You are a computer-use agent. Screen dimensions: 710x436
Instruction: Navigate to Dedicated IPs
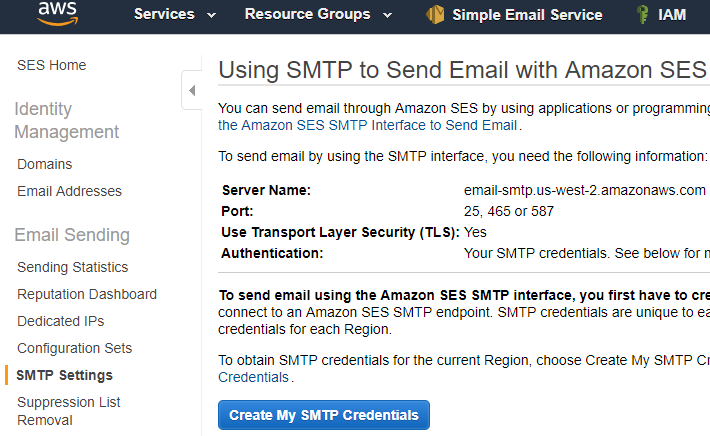tap(60, 321)
